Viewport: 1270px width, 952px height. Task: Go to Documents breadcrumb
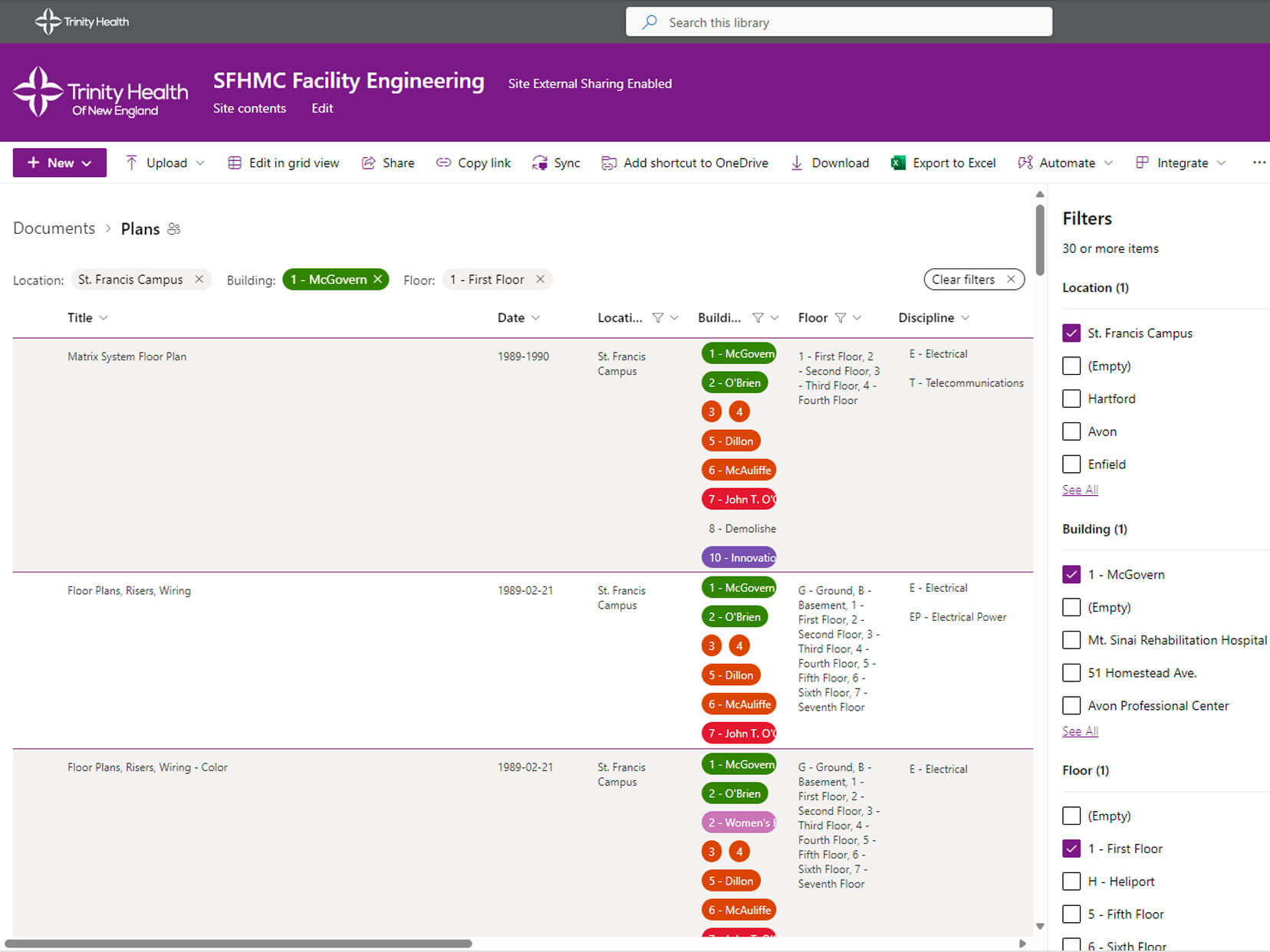coord(54,228)
